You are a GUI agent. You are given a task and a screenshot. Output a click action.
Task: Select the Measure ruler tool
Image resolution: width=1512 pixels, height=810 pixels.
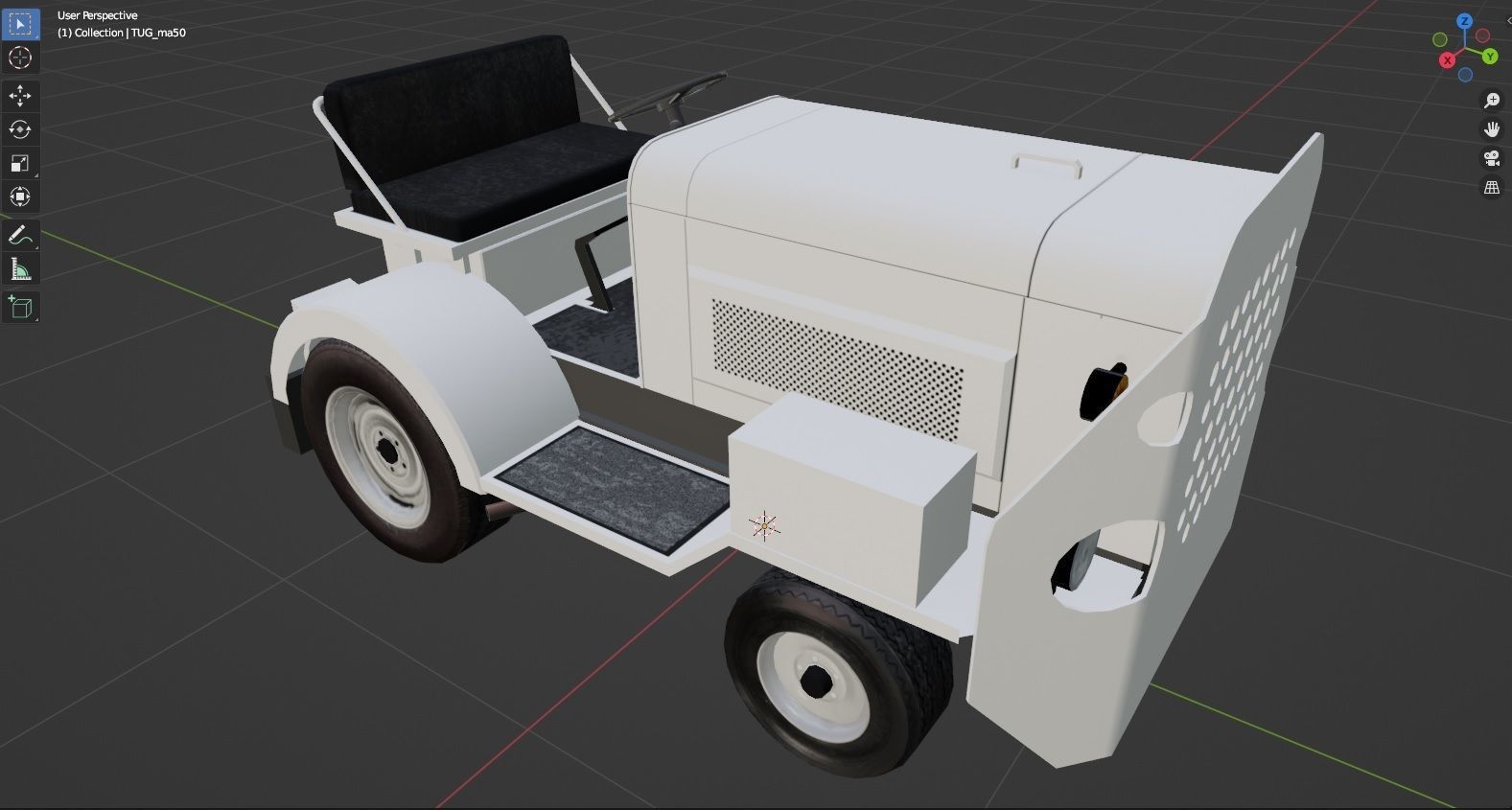20,269
